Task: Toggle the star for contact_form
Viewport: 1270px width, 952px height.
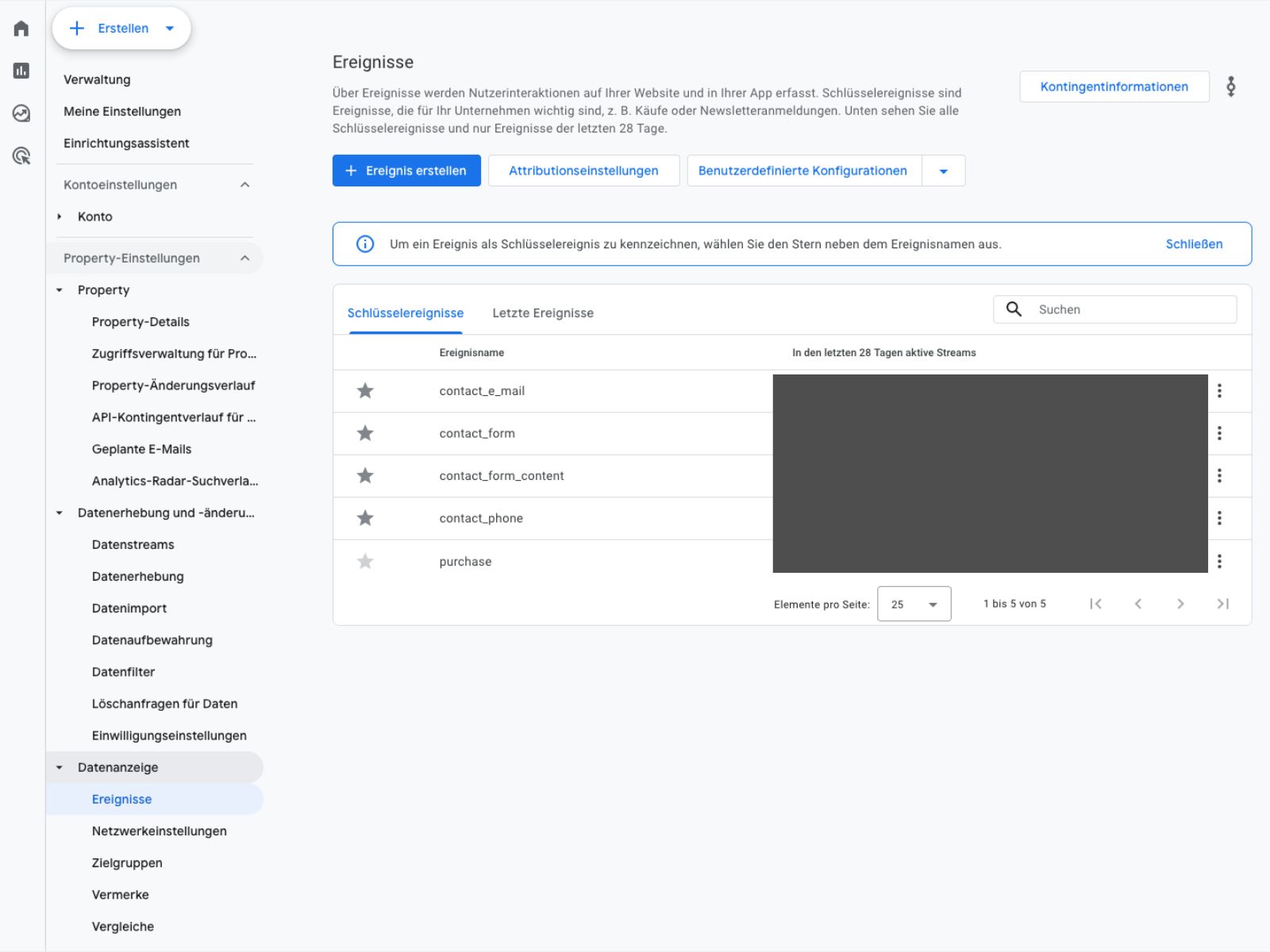Action: [x=365, y=433]
